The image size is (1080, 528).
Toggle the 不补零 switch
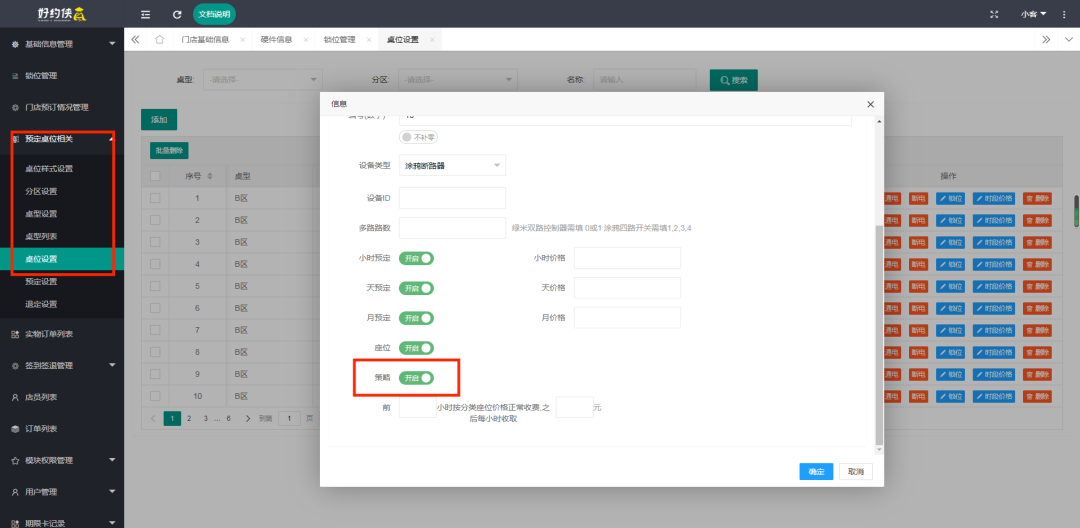pyautogui.click(x=419, y=137)
